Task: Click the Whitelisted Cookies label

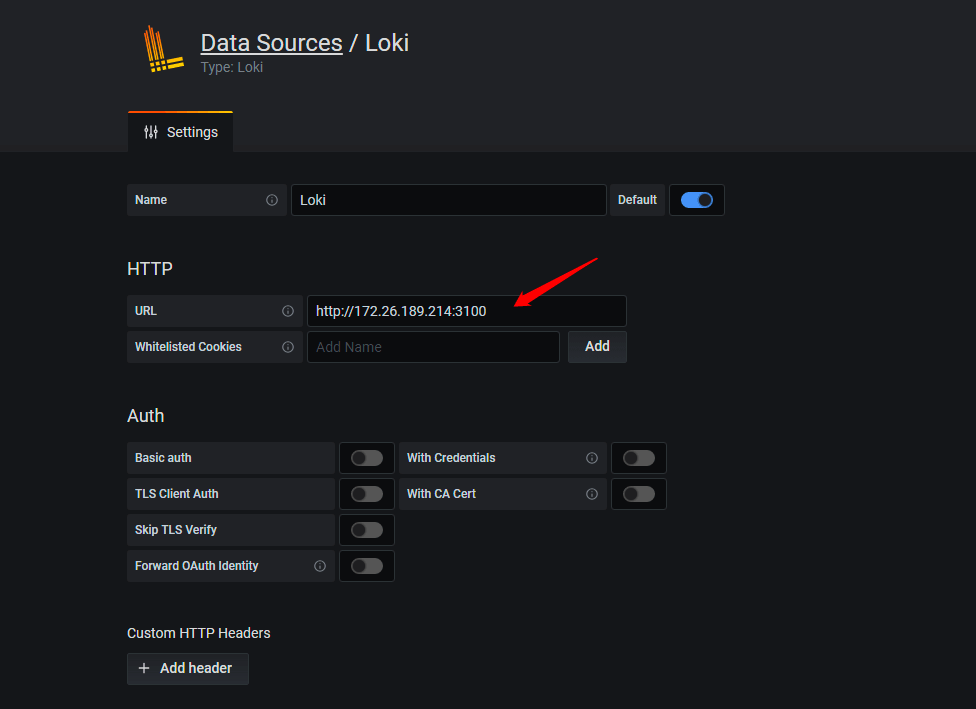Action: coord(188,347)
